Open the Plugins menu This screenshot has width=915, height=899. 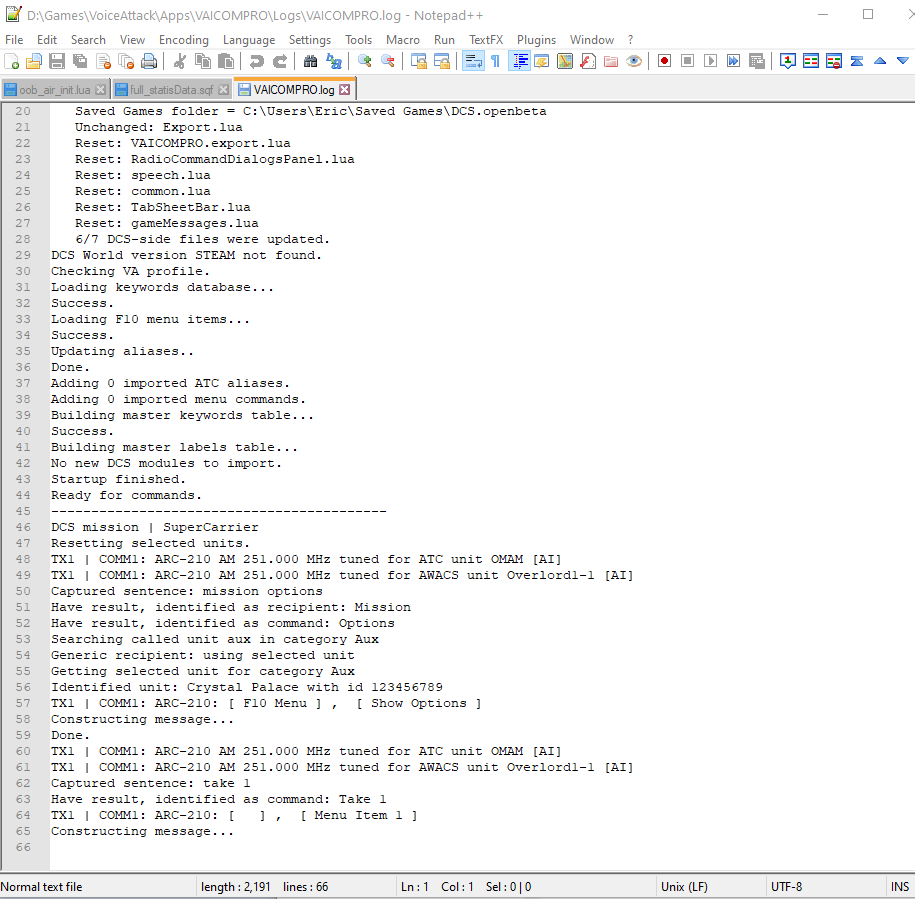(x=536, y=40)
